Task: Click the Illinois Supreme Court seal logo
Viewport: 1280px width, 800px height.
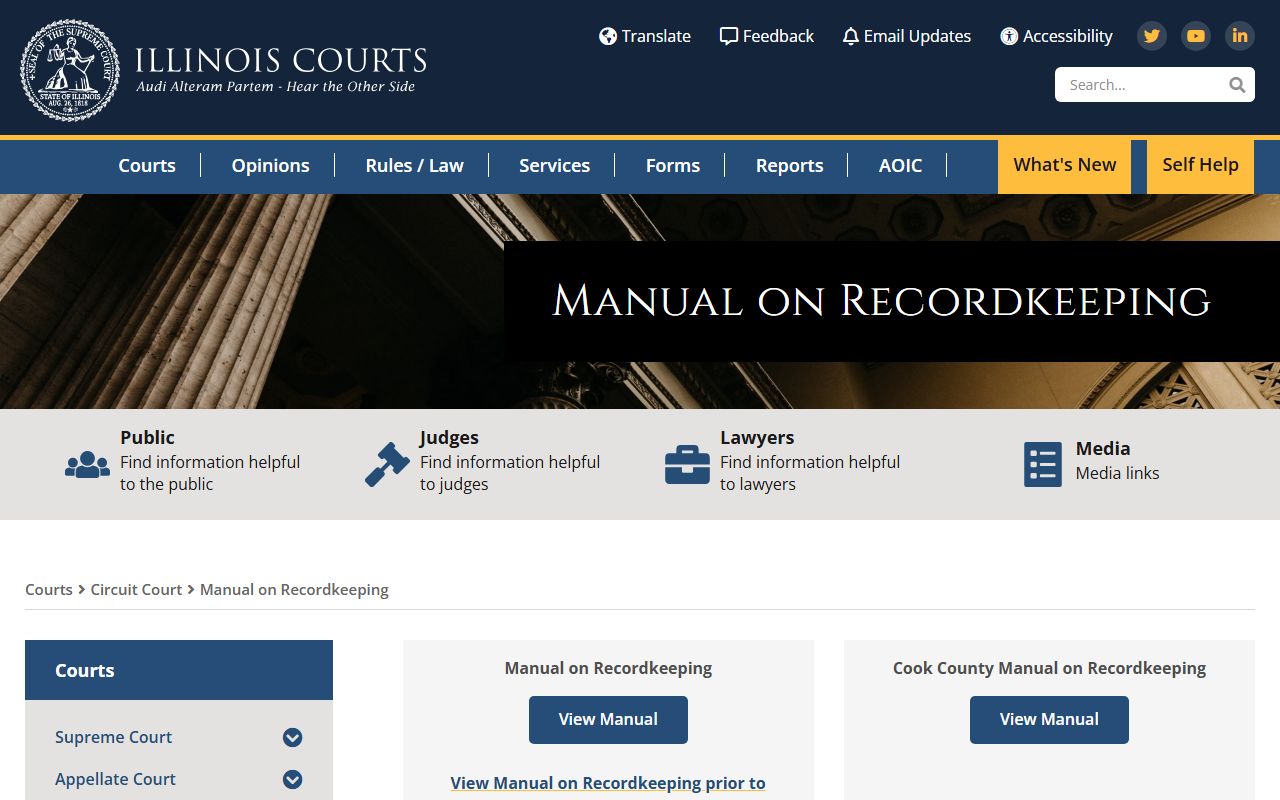Action: pos(70,70)
